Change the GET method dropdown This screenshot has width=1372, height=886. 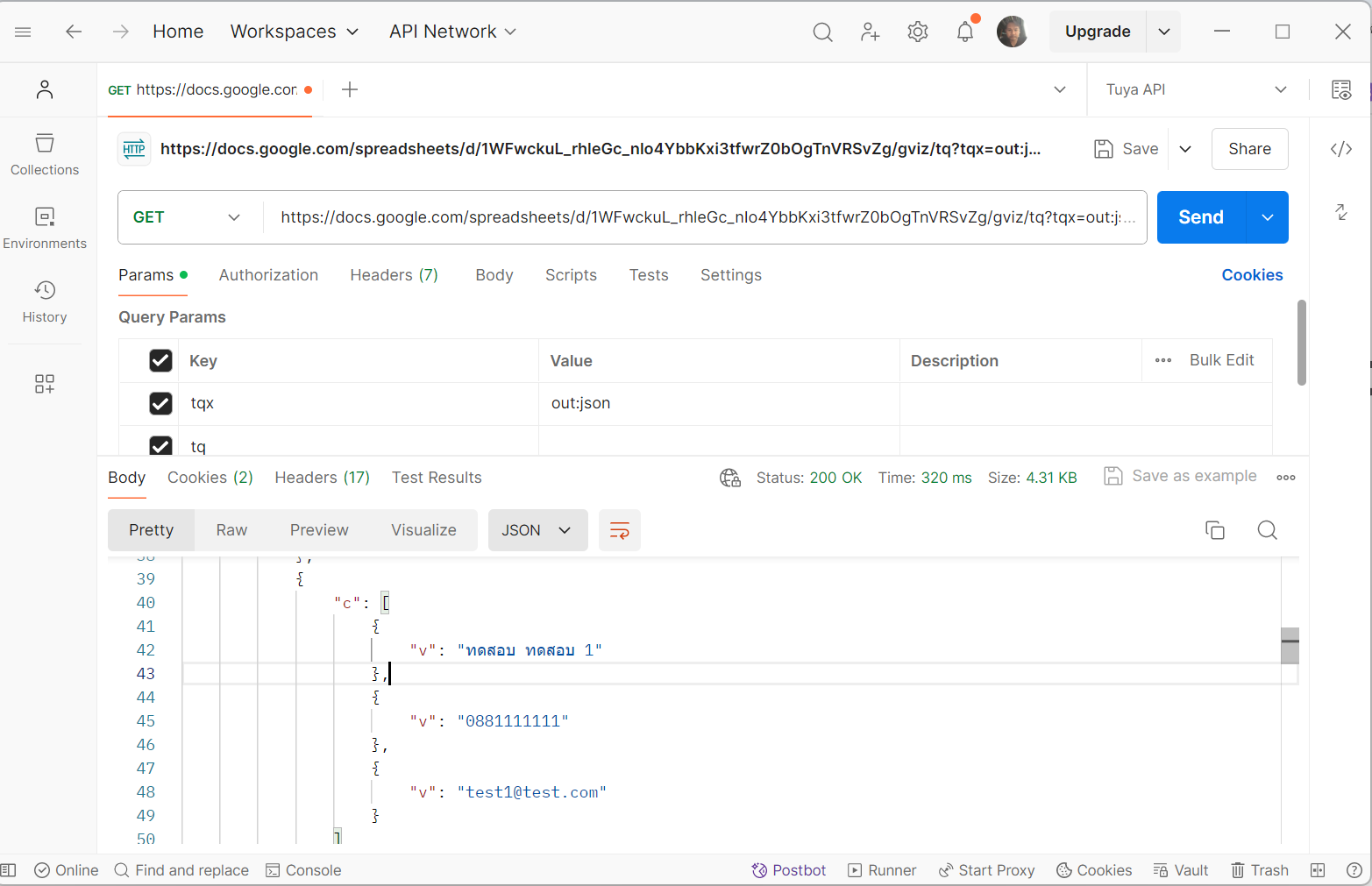click(x=190, y=217)
